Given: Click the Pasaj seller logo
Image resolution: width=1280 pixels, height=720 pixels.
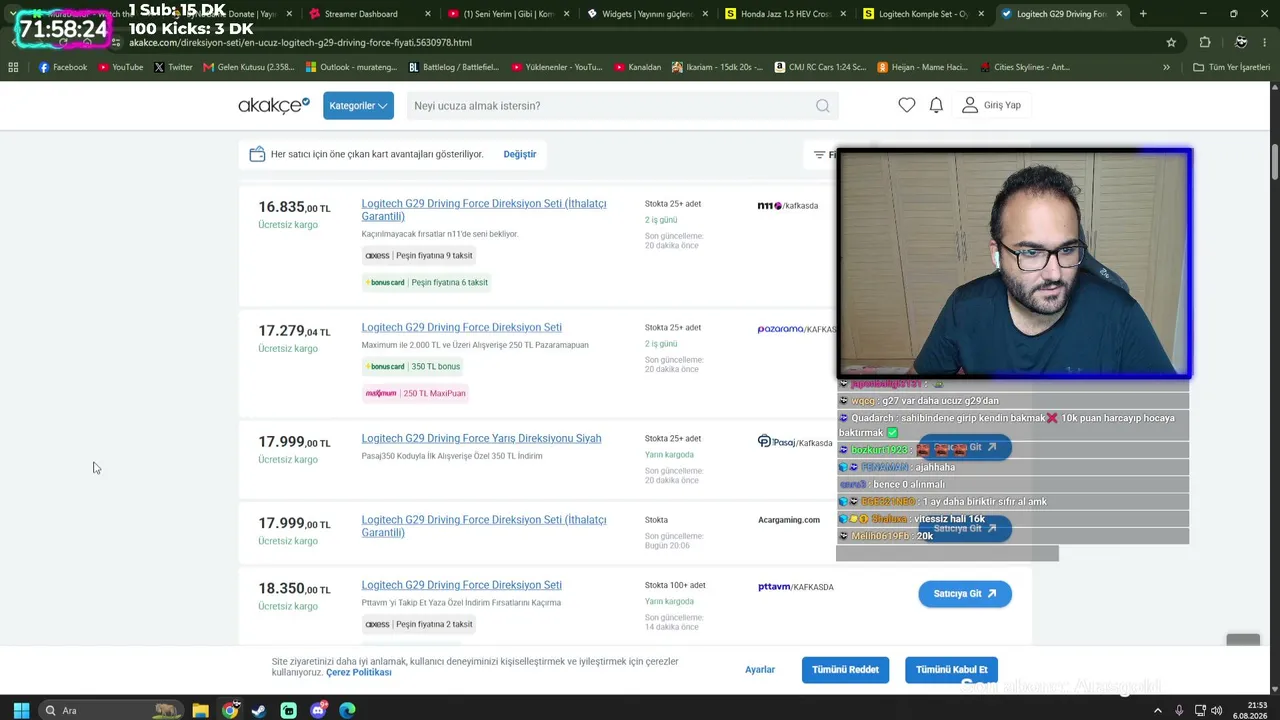Looking at the screenshot, I should click(795, 442).
